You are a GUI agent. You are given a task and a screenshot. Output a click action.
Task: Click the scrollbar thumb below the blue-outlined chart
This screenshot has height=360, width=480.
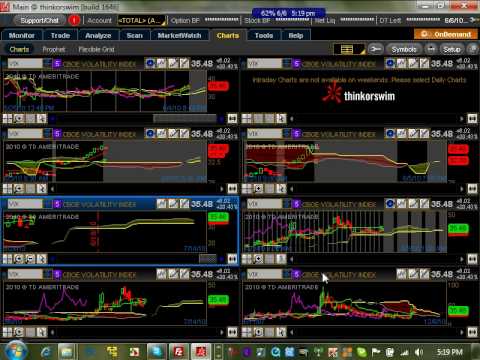coord(208,259)
